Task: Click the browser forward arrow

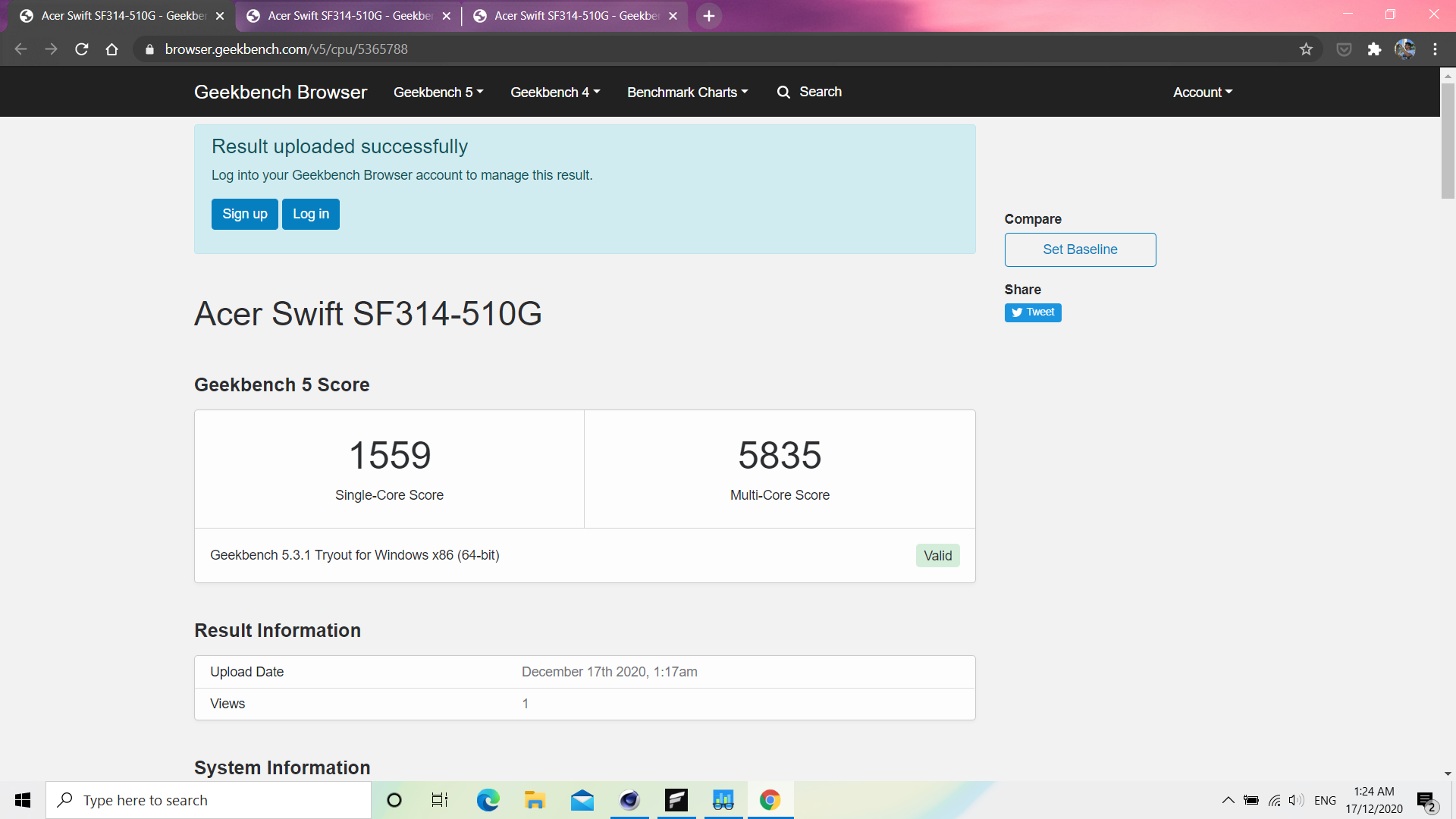Action: pos(51,49)
